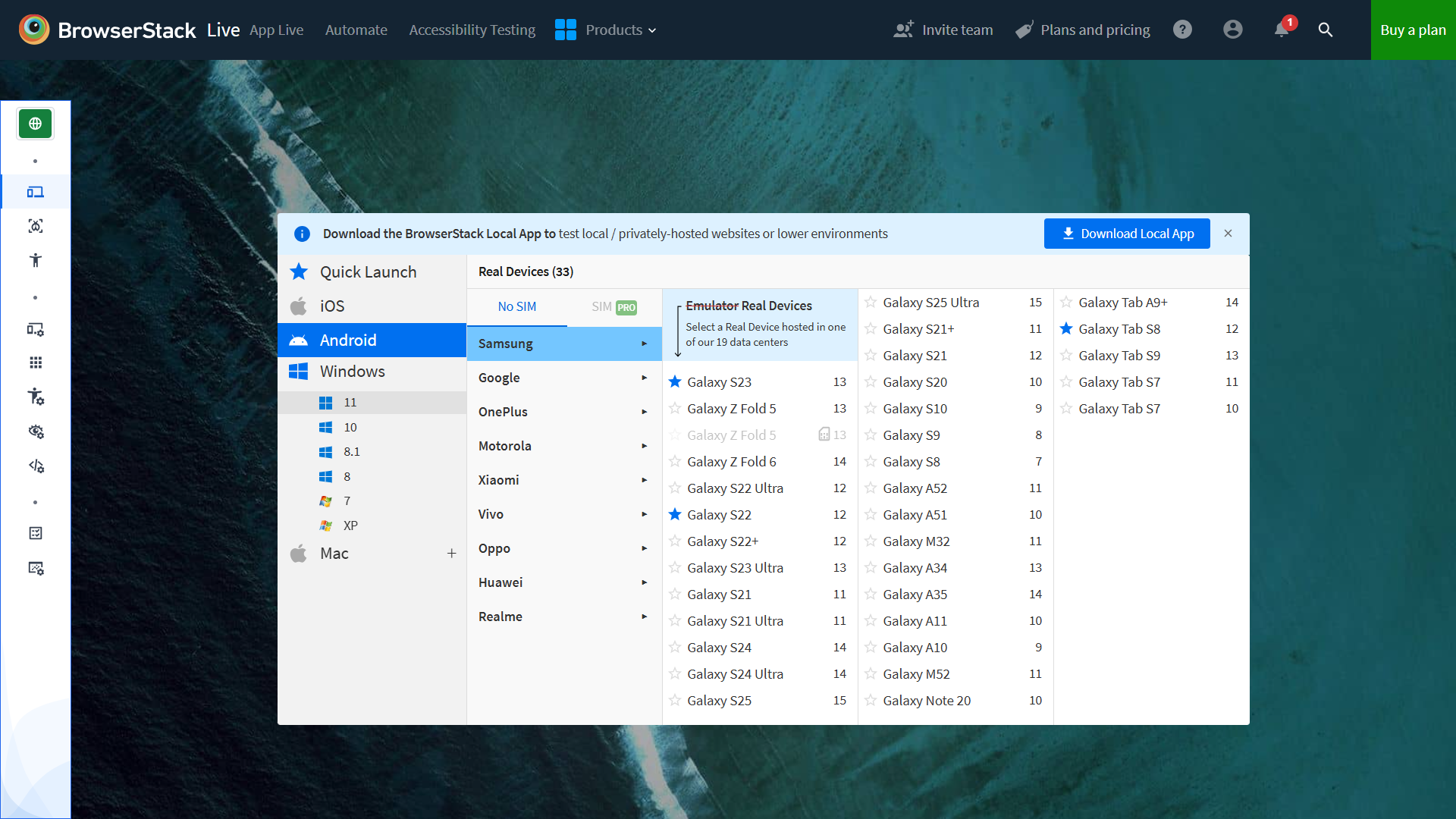
Task: Click the green globe icon in sidebar
Action: [x=35, y=124]
